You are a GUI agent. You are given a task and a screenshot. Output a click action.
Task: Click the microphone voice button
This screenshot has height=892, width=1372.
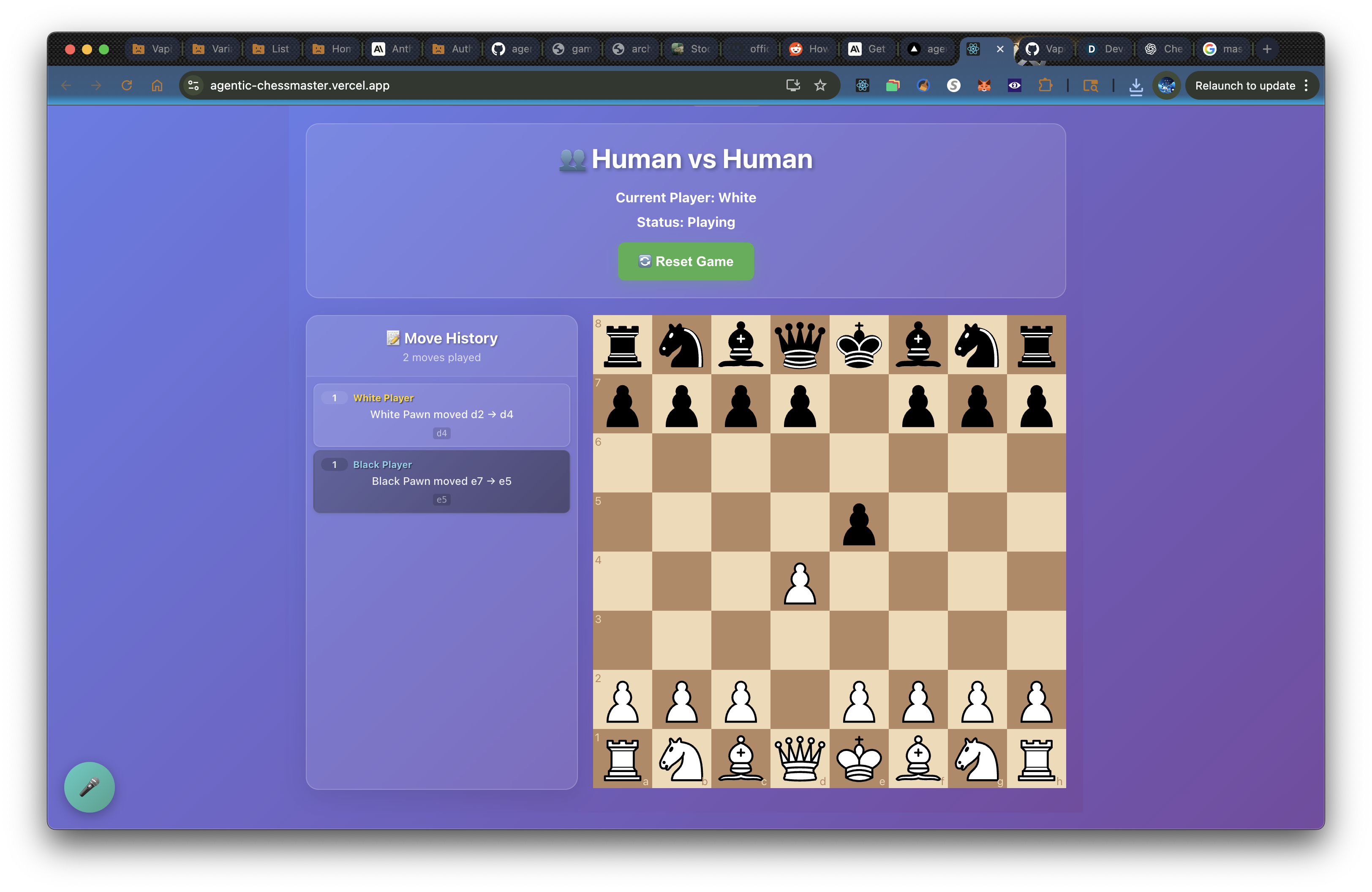pos(90,787)
